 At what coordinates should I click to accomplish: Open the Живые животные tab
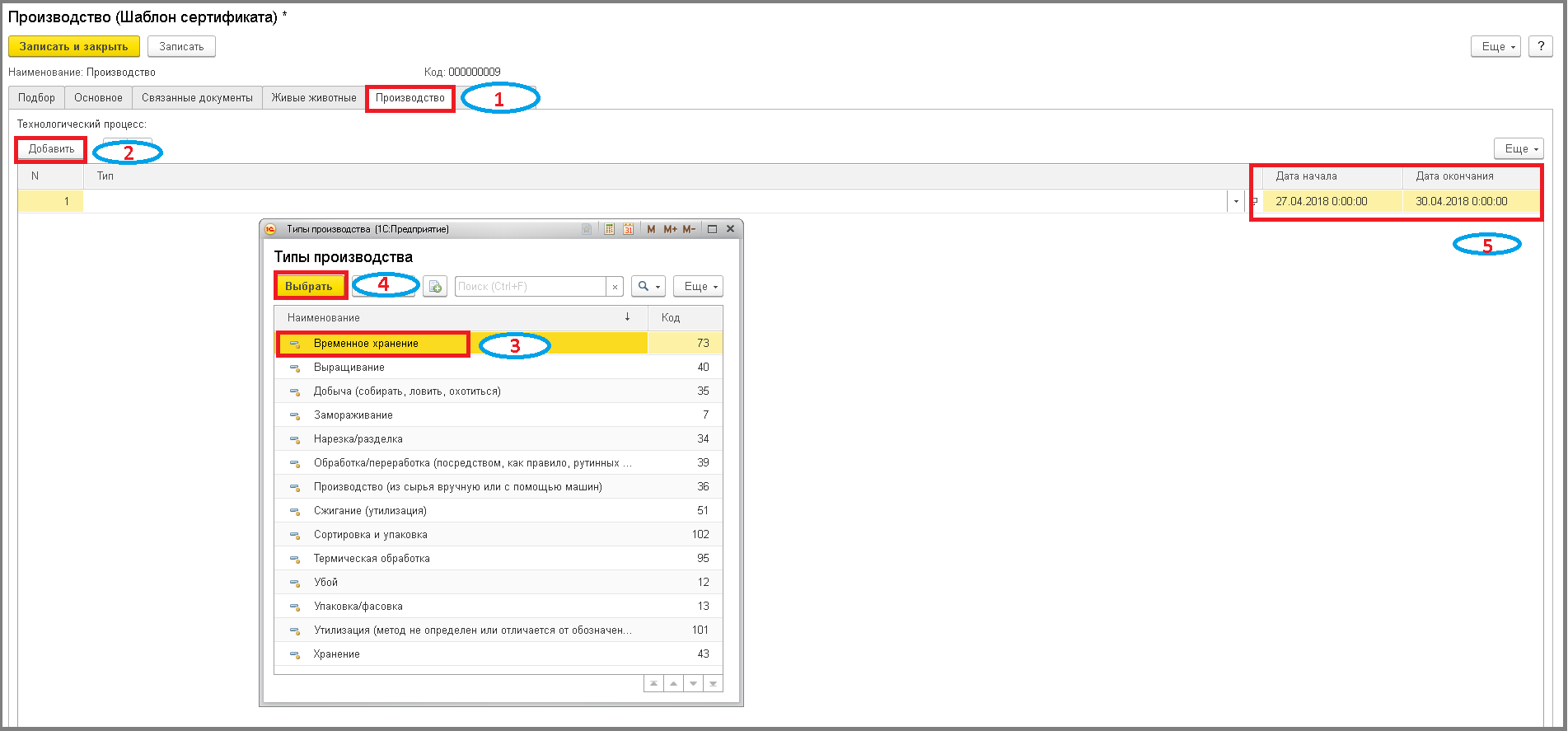coord(314,97)
